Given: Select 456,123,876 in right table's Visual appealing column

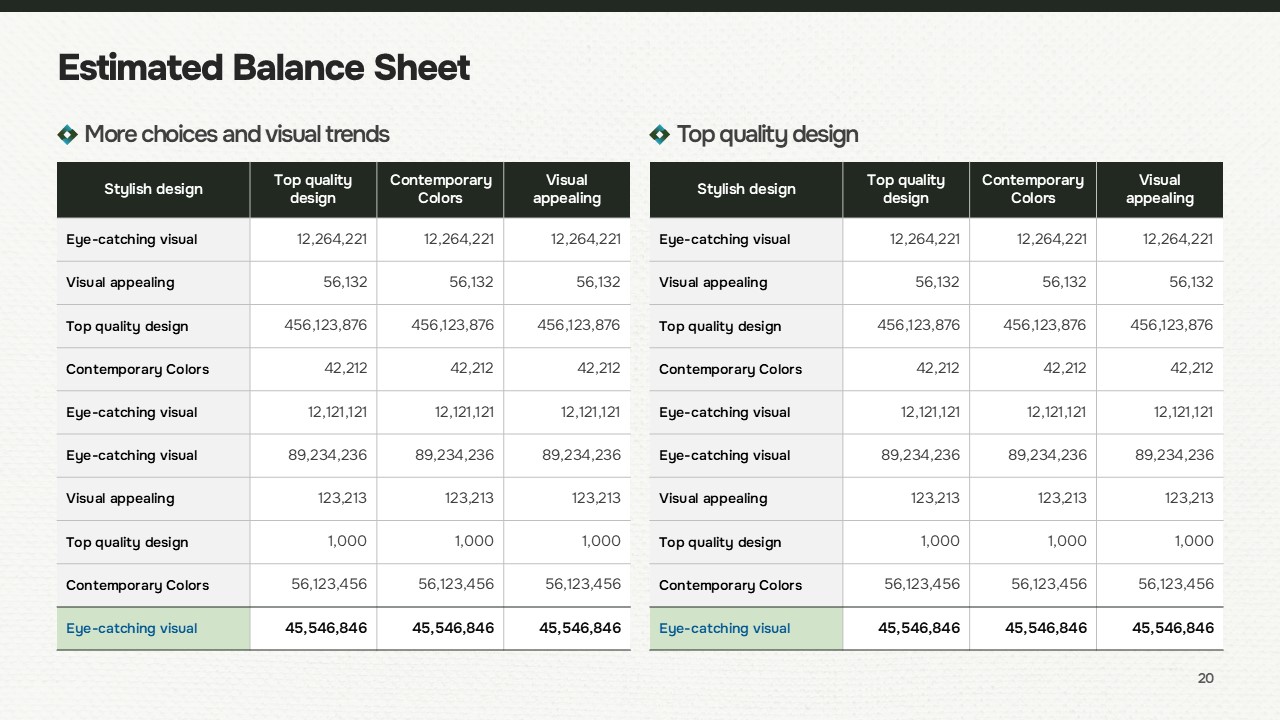Looking at the screenshot, I should coord(1171,325).
